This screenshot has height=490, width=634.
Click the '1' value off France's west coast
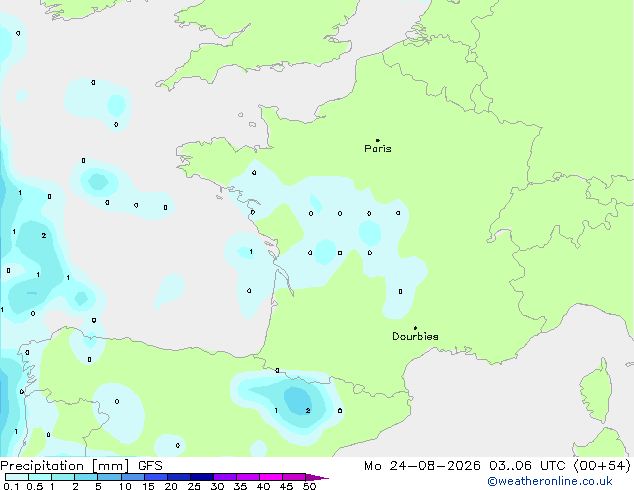coord(251,251)
